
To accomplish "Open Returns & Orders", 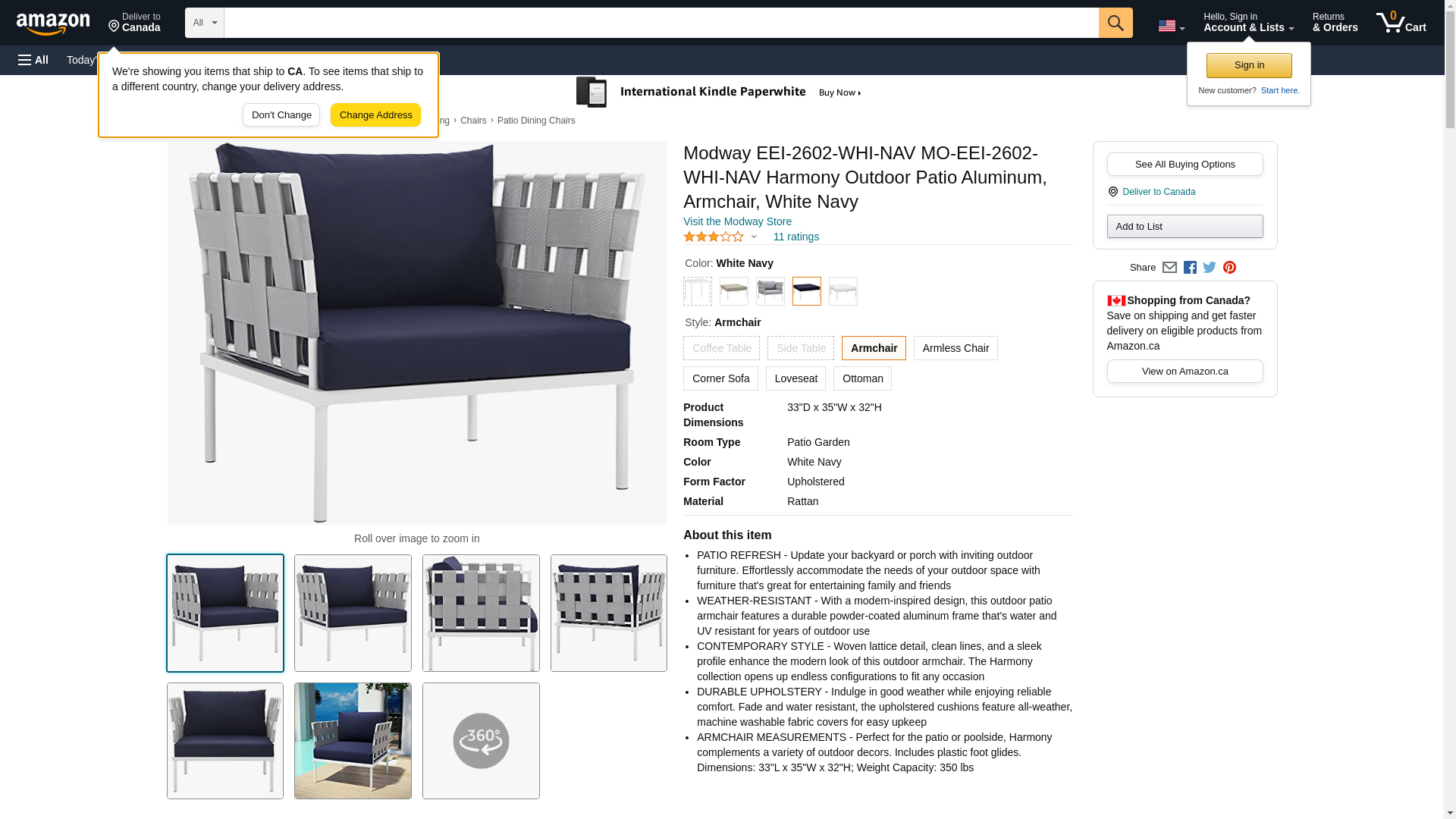I will (x=1335, y=23).
